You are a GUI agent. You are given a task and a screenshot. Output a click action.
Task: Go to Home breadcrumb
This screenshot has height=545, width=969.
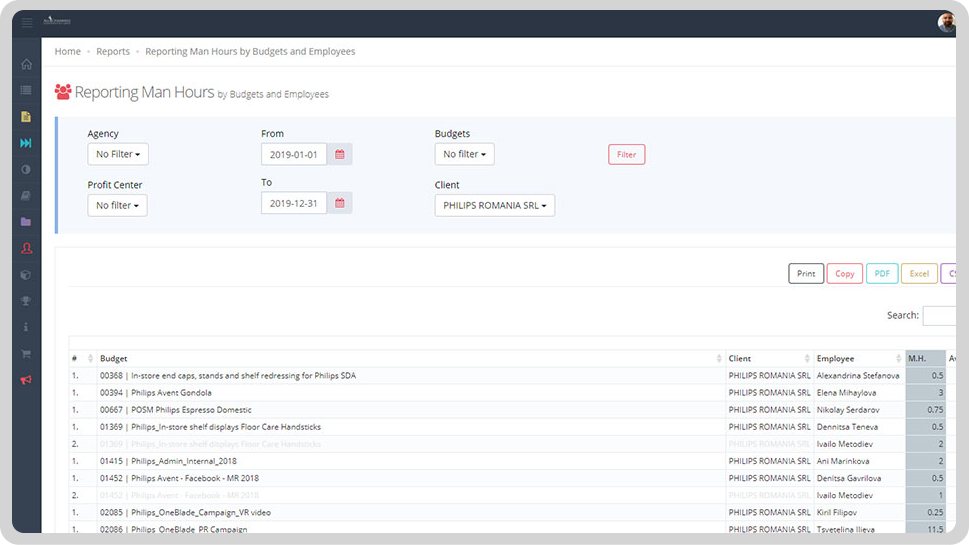point(67,51)
